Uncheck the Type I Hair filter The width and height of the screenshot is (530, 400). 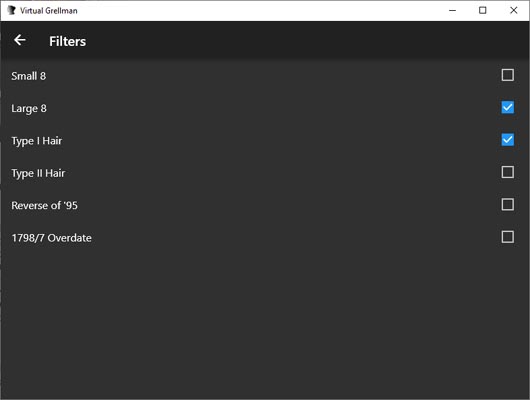coord(507,140)
